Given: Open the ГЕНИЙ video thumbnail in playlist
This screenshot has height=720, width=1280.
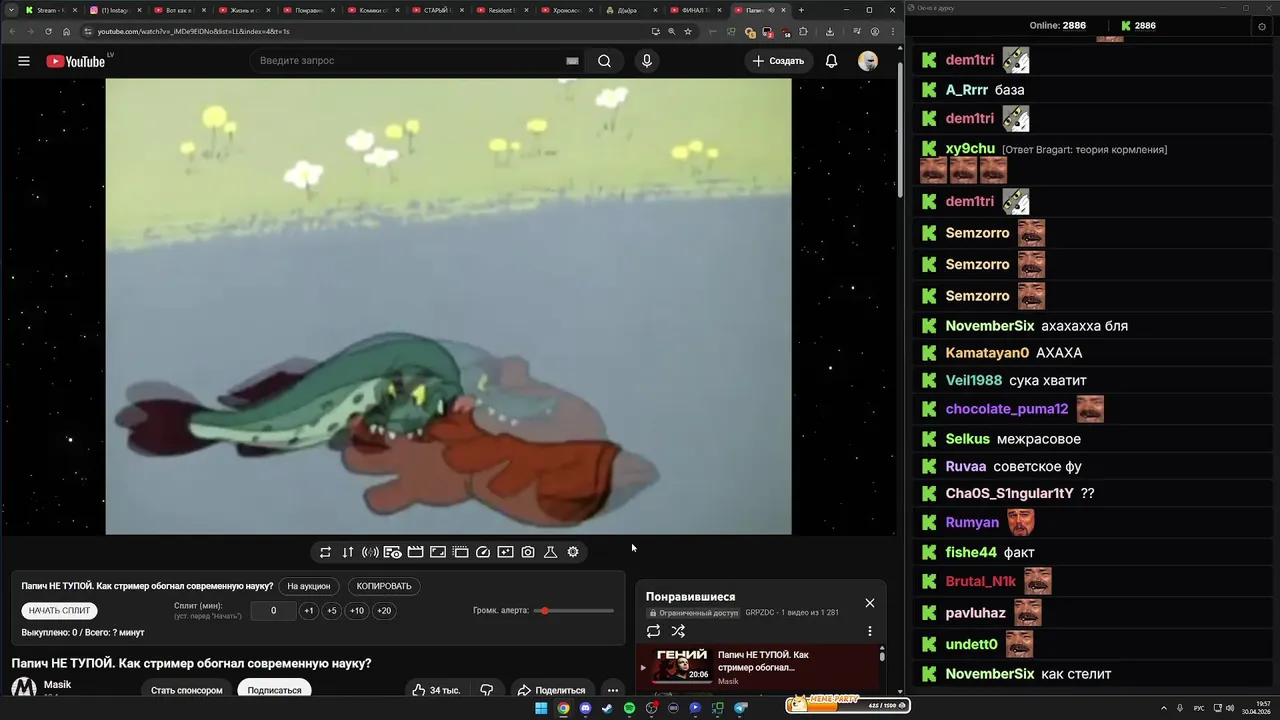Looking at the screenshot, I should [681, 666].
